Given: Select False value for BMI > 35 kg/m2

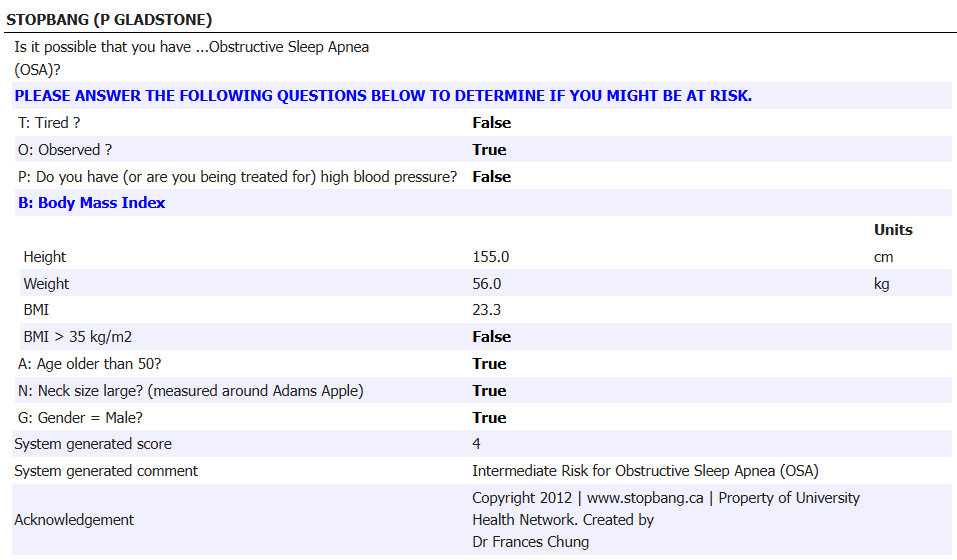Looking at the screenshot, I should [x=491, y=337].
